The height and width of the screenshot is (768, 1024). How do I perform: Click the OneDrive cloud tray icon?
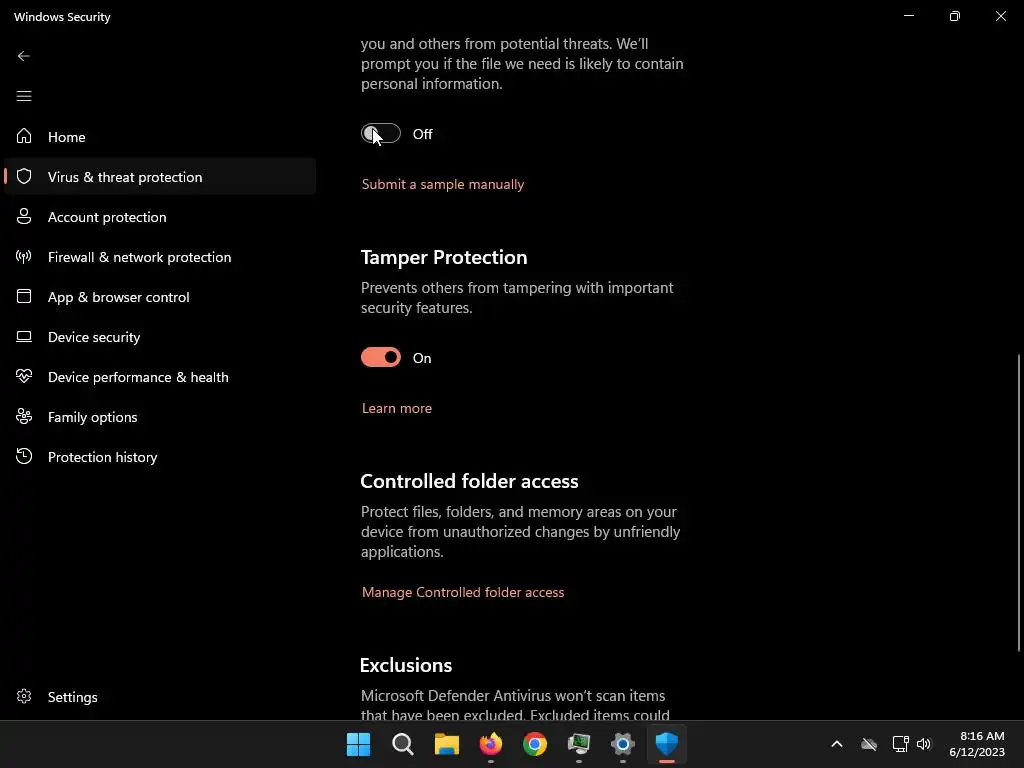click(869, 744)
